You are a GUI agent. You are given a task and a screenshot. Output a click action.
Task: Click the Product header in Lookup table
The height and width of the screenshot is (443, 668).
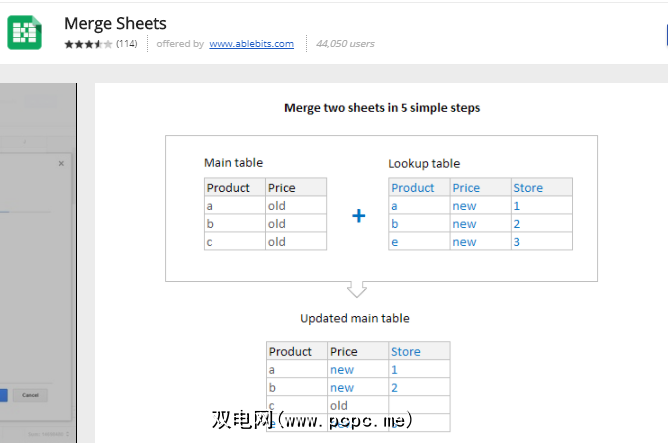[x=413, y=188]
